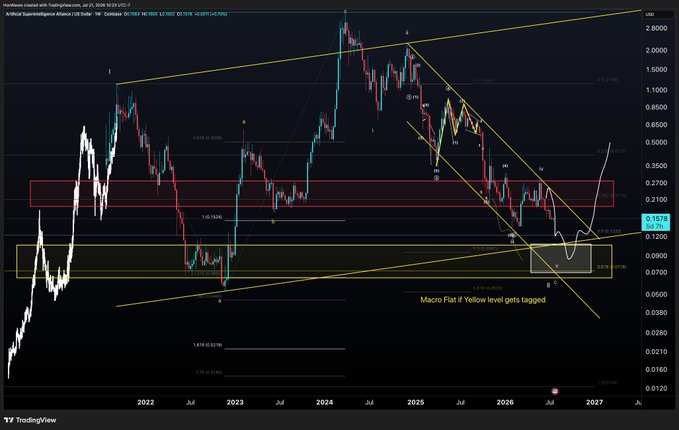This screenshot has width=679, height=430.
Task: Select the yellow wave b label
Action: coord(273,222)
